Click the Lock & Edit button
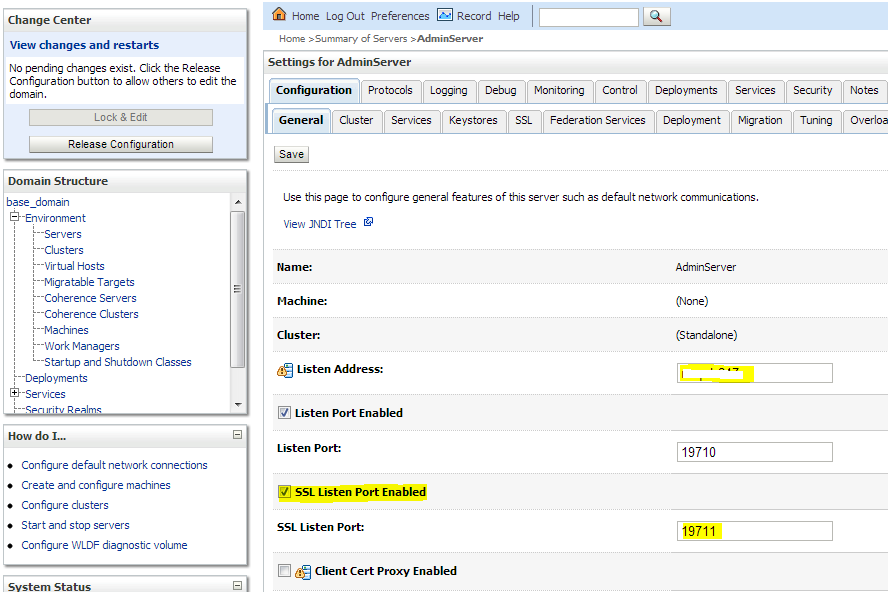 coord(121,118)
